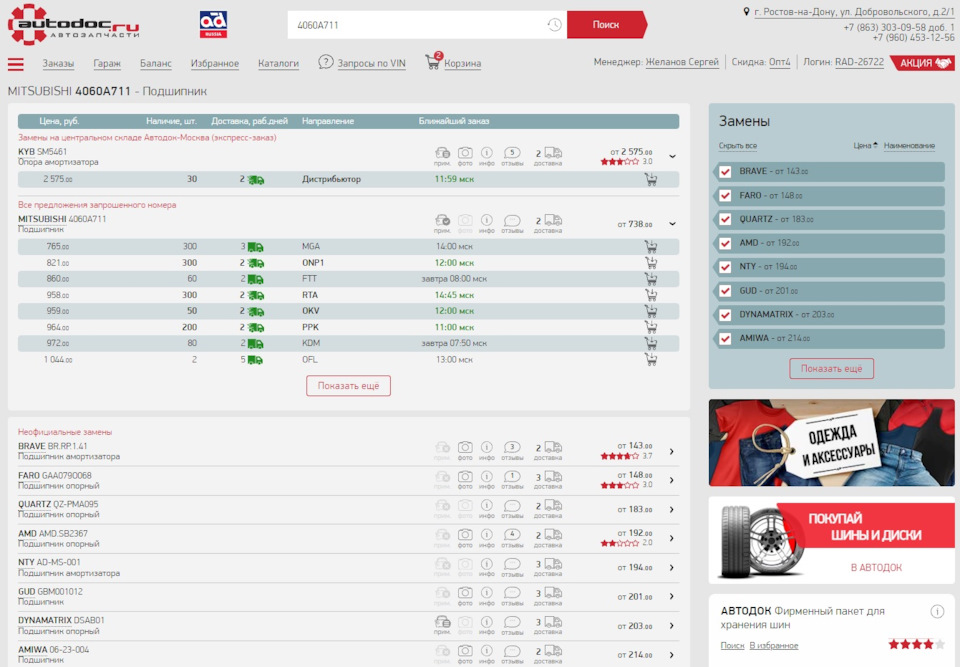
Task: Click Скрыть все in Замены panel
Action: tap(738, 146)
